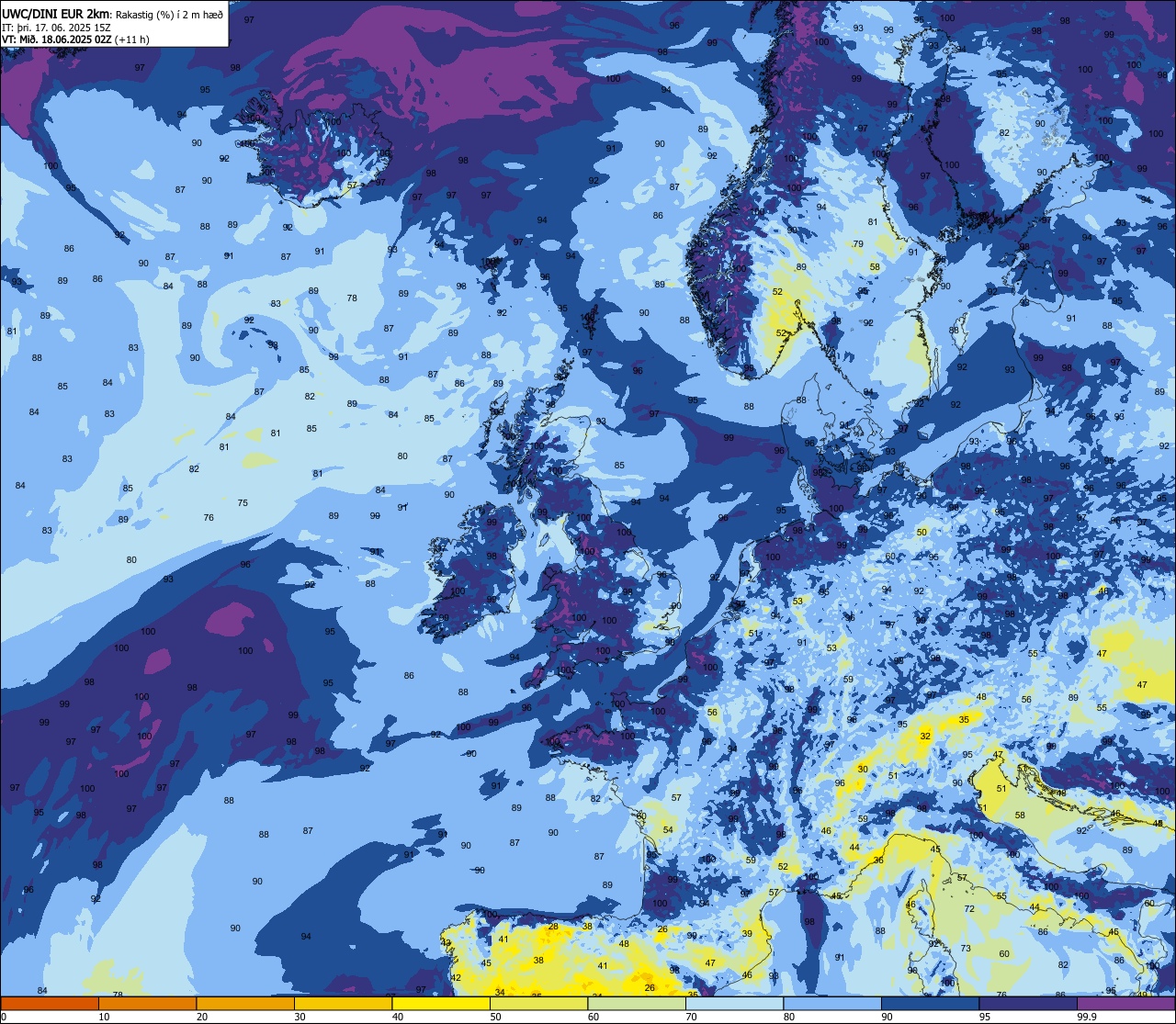Click the "90" legend scale tick label
The height and width of the screenshot is (1024, 1176).
click(x=888, y=1017)
